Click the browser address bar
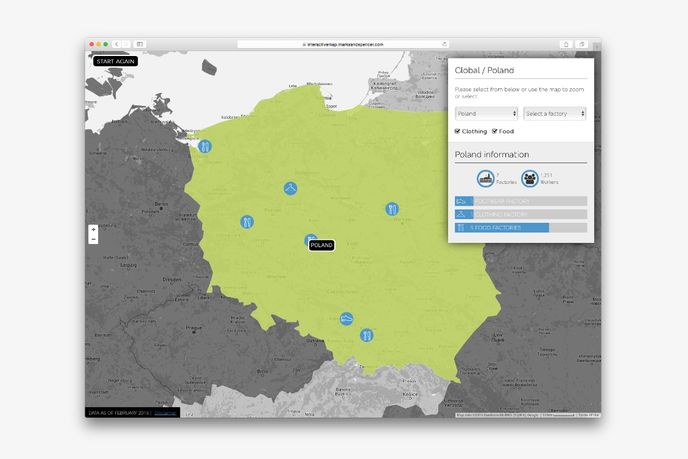688x459 pixels. point(344,44)
